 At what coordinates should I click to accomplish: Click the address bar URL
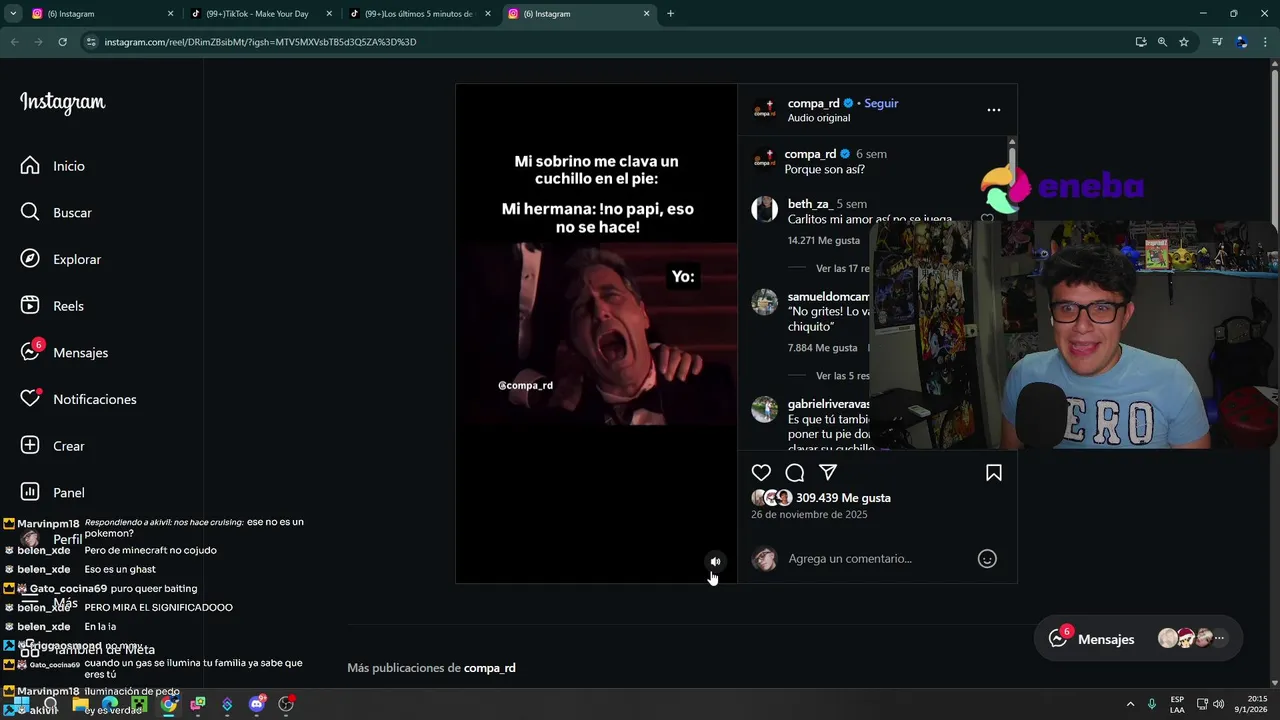click(260, 42)
